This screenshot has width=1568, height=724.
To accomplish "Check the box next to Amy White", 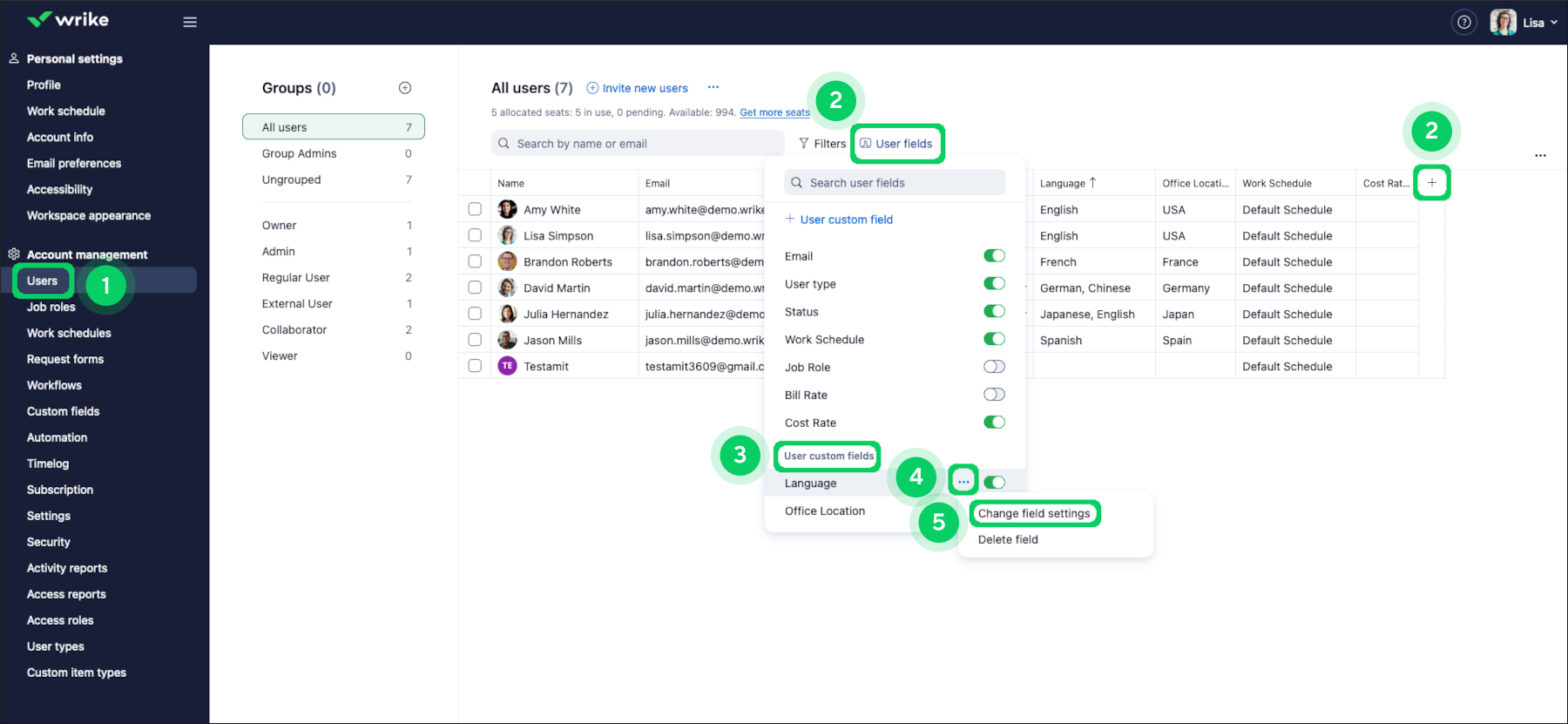I will [x=475, y=209].
